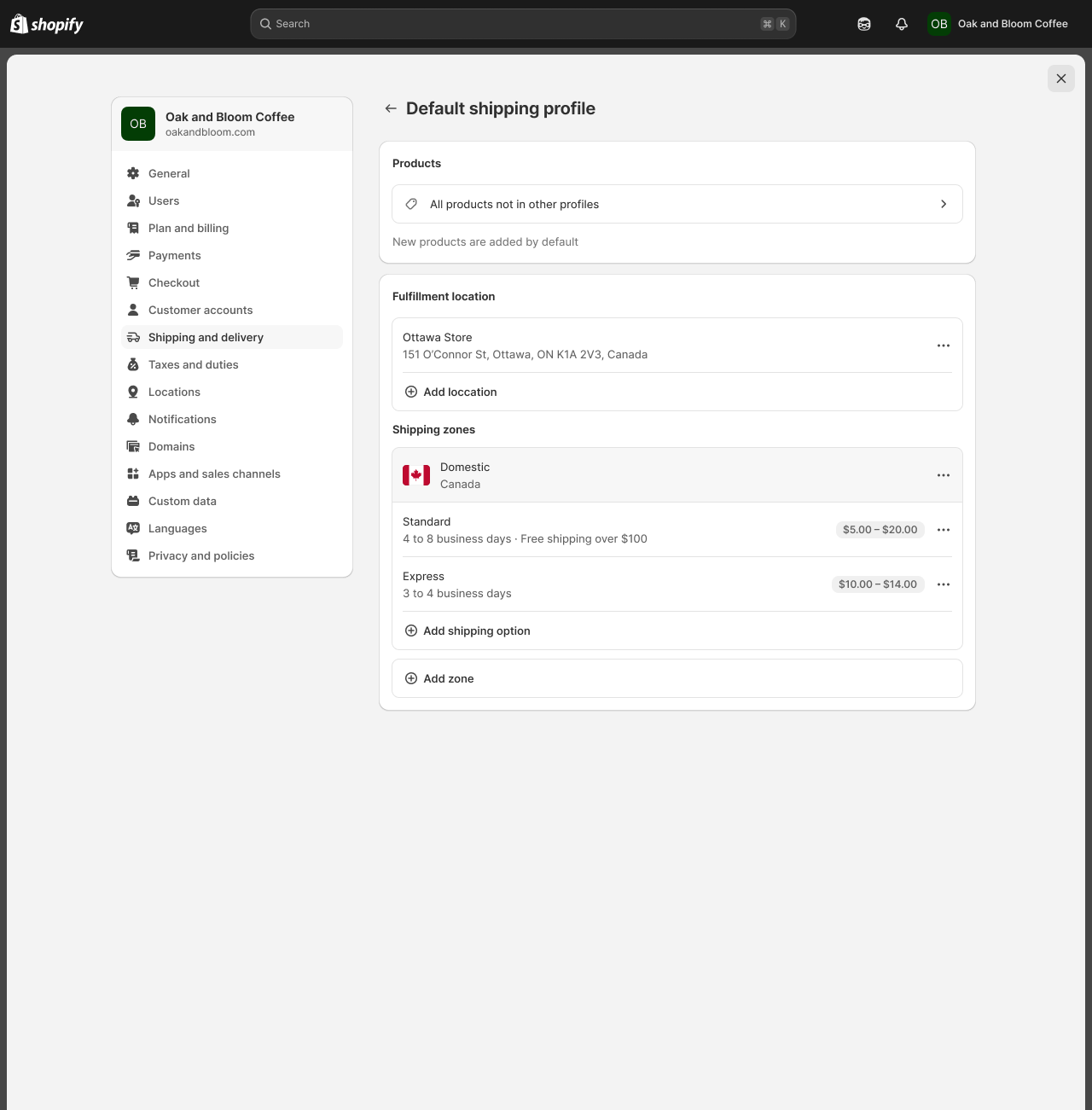Click the General gear icon
Image resolution: width=1092 pixels, height=1110 pixels.
click(x=133, y=173)
